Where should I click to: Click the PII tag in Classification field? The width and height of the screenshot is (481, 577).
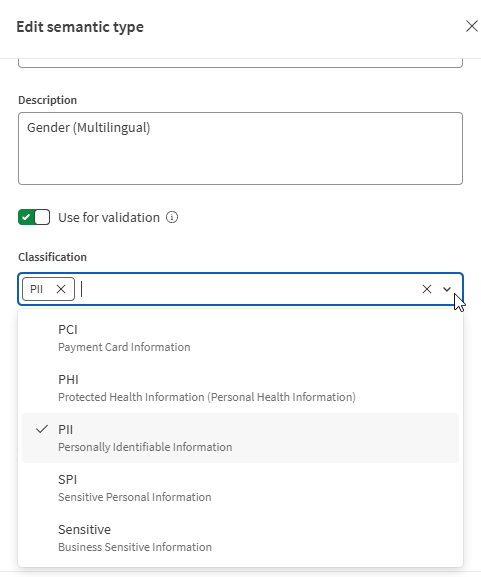[37, 289]
